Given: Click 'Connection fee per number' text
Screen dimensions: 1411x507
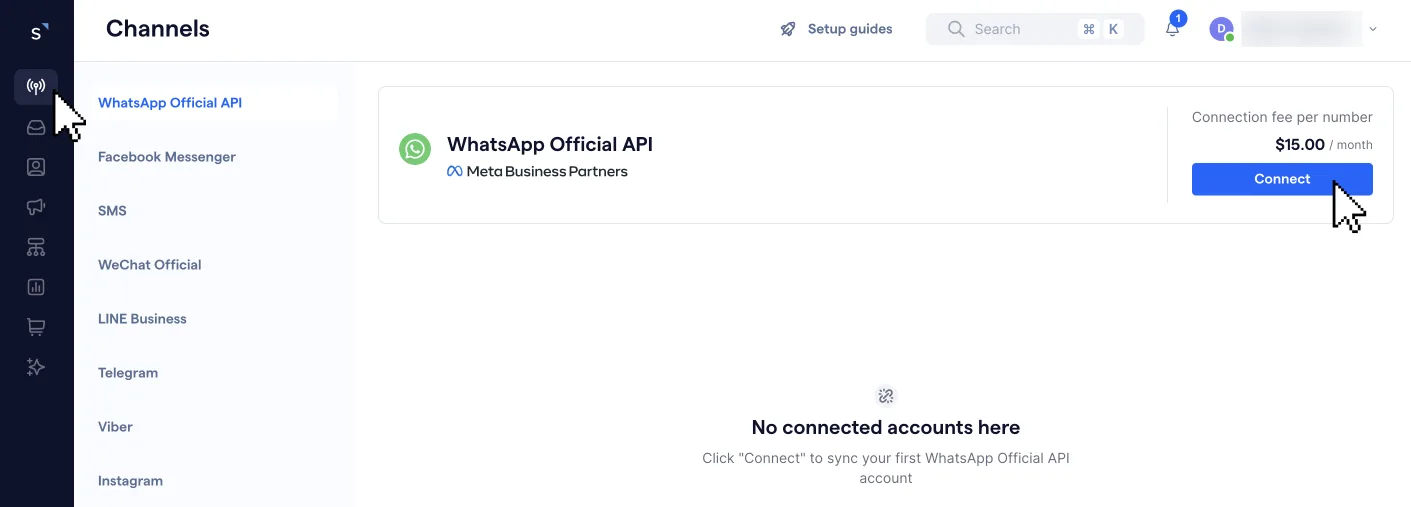Looking at the screenshot, I should click(x=1282, y=117).
